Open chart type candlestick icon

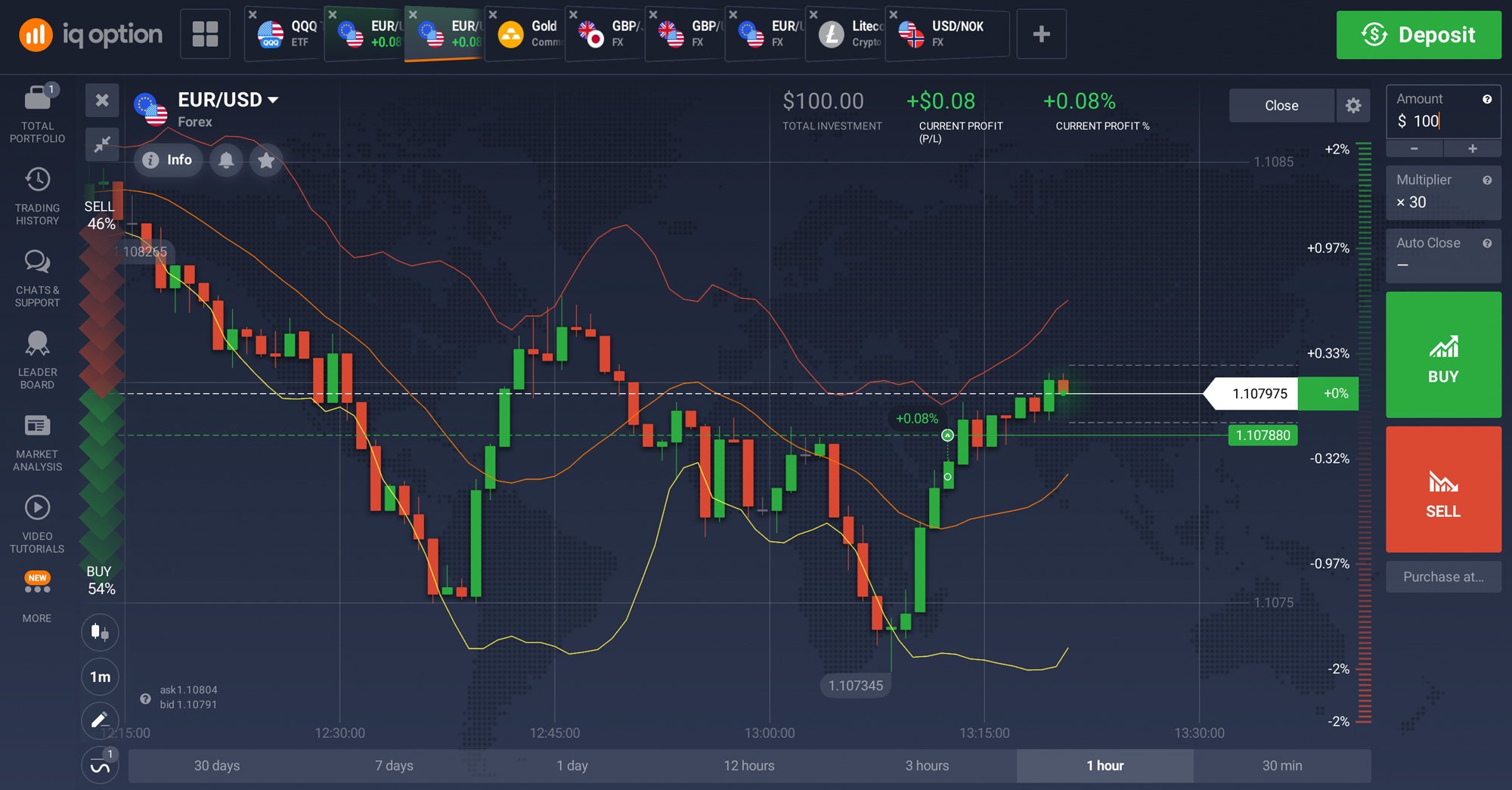100,631
